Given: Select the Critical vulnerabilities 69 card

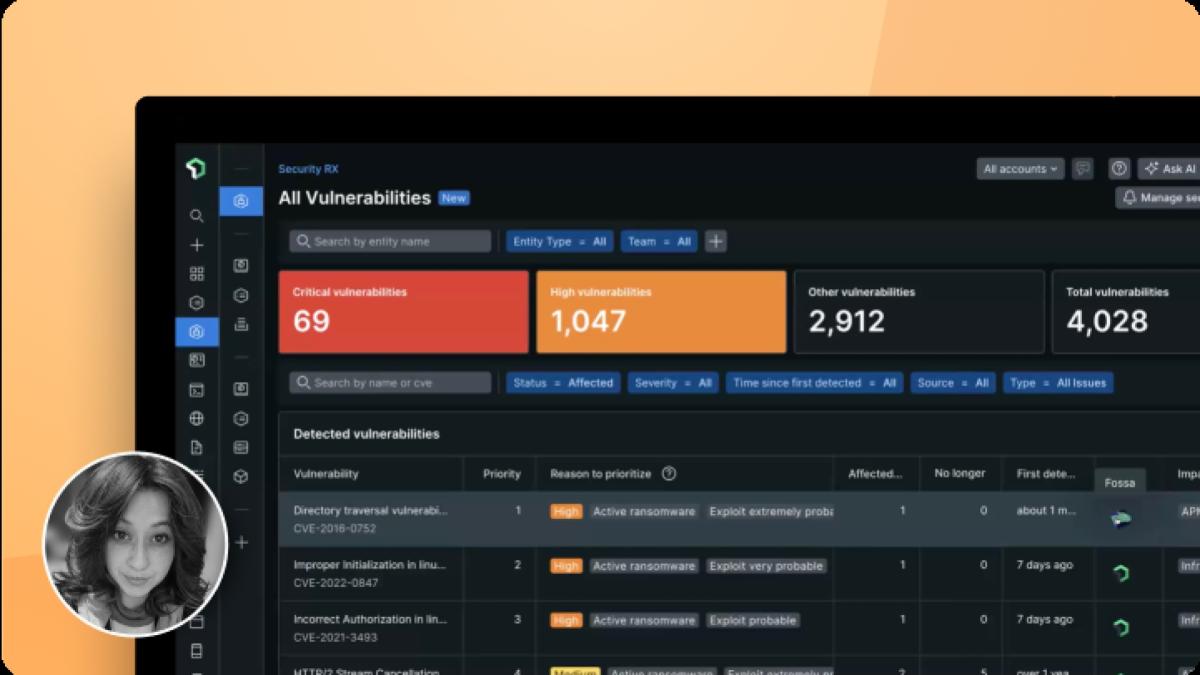Looking at the screenshot, I should [403, 312].
